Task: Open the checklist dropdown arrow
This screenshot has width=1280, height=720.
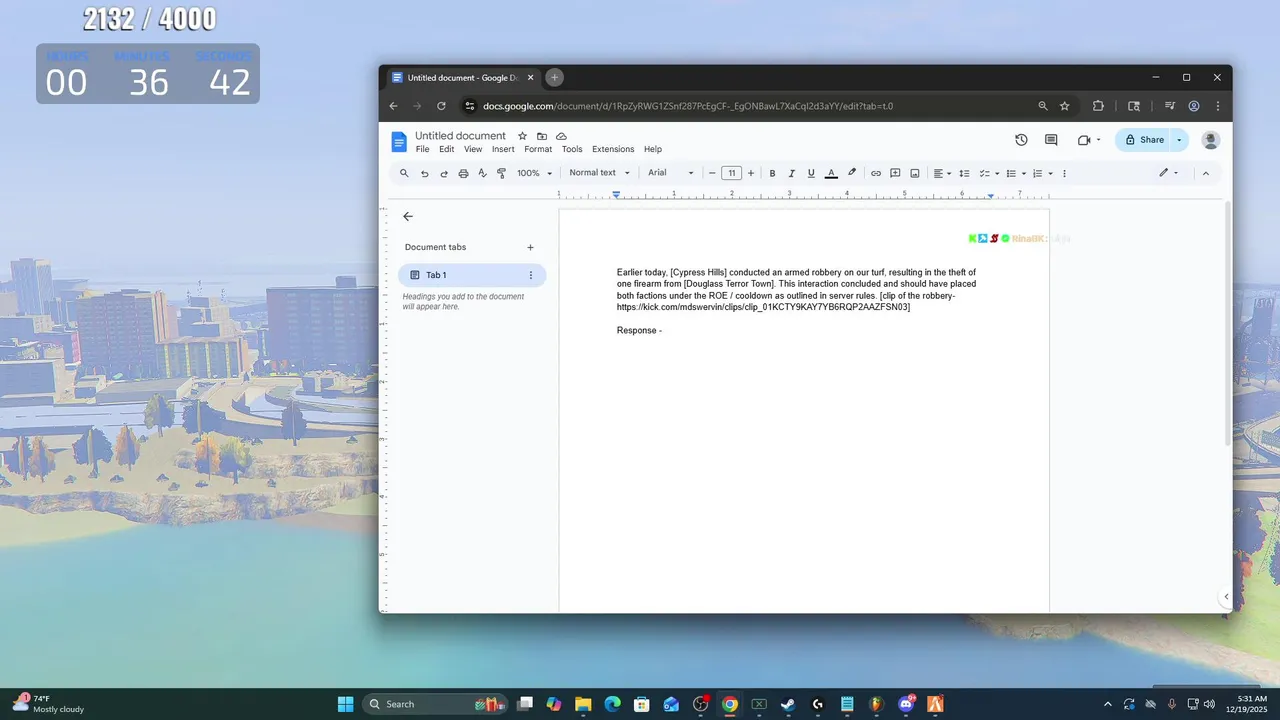Action: [x=997, y=173]
